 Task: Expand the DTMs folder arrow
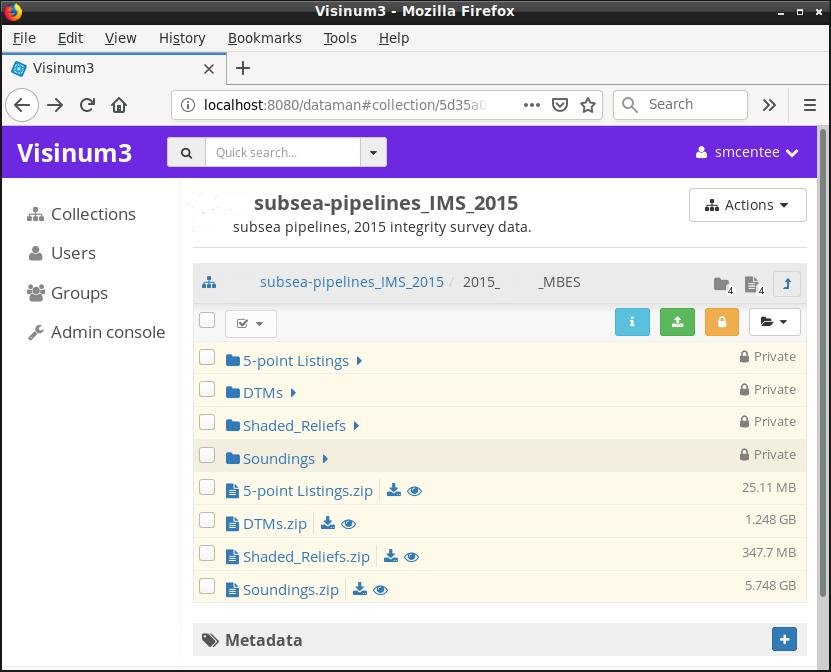[x=293, y=393]
